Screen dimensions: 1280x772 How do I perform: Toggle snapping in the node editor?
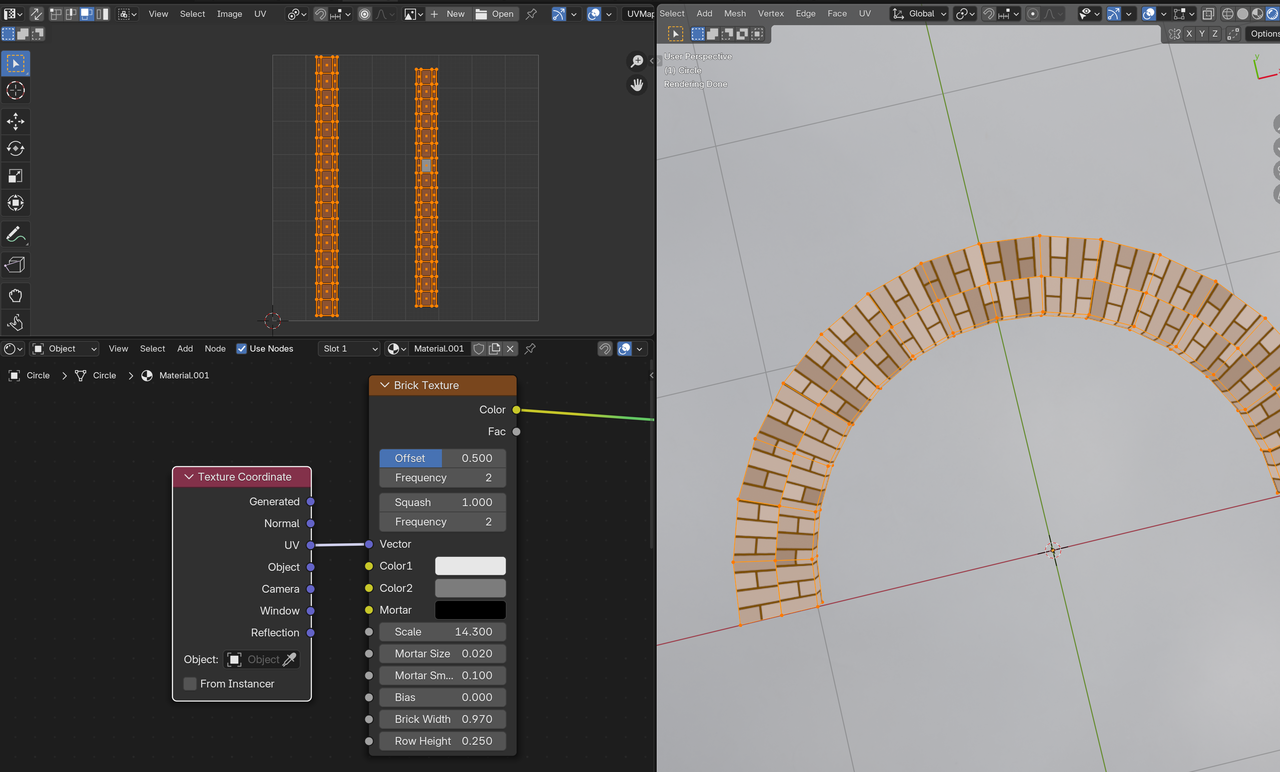pyautogui.click(x=605, y=349)
